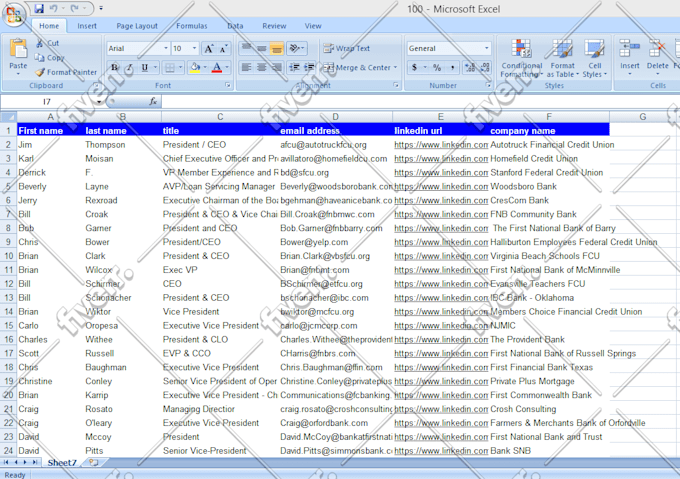Decrease font size with Shrink Font
Image resolution: width=680 pixels, height=479 pixels.
click(223, 49)
